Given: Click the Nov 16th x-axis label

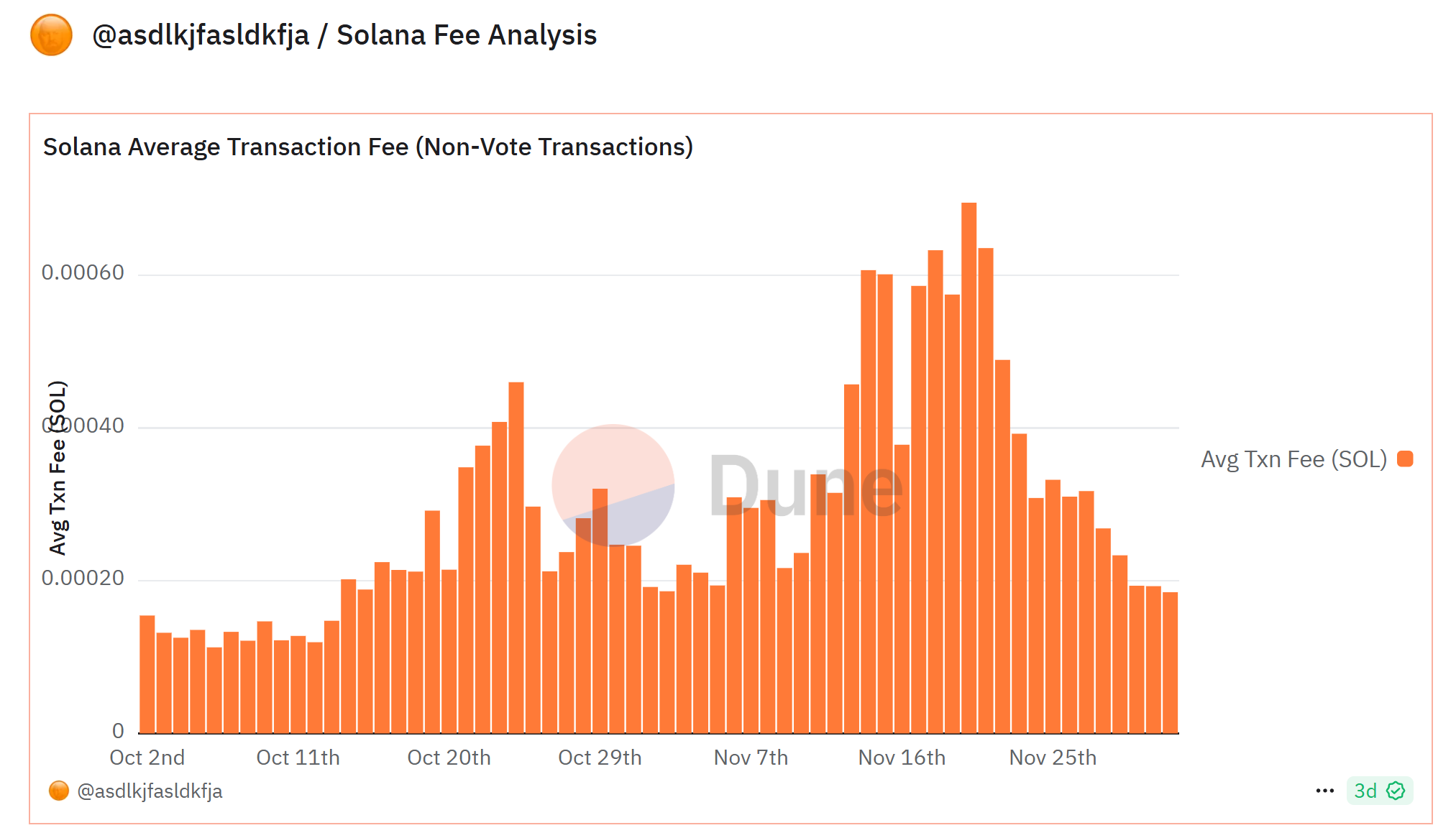Looking at the screenshot, I should coord(902,758).
